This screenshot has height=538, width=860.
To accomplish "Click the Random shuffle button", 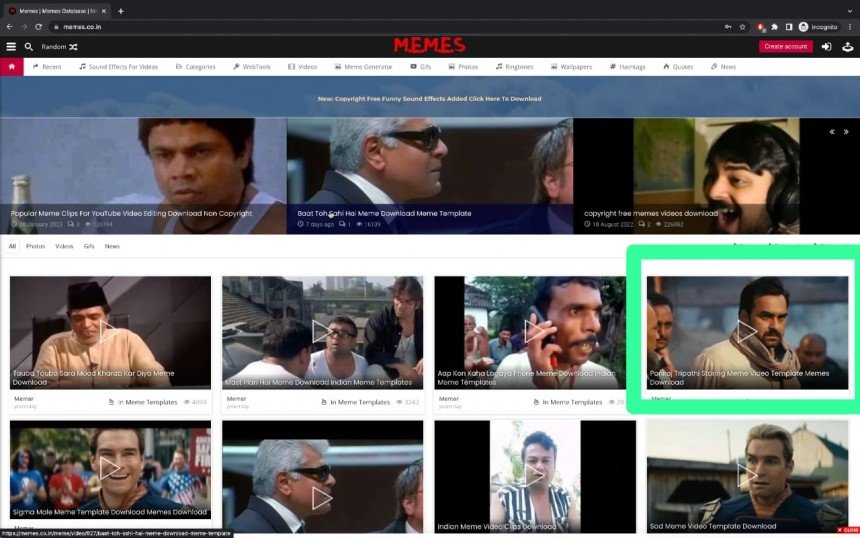I will click(59, 47).
